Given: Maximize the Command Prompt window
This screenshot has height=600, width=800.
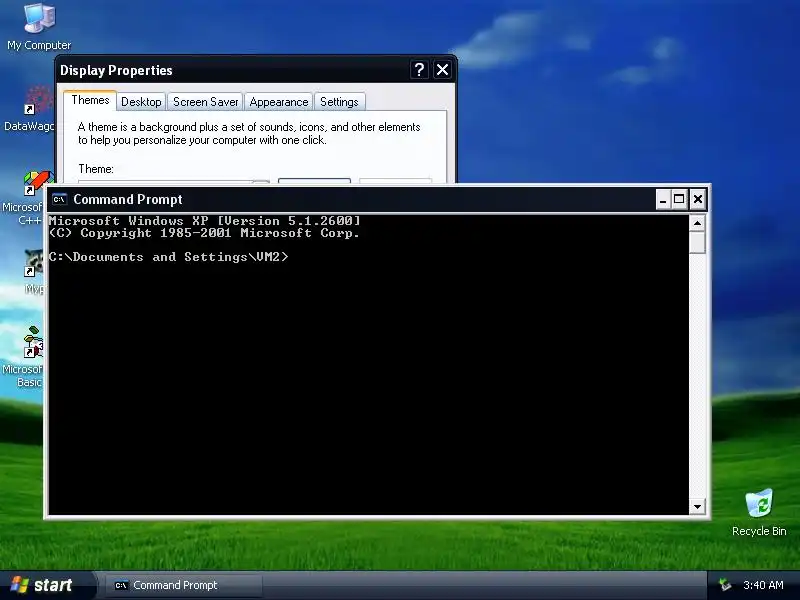Looking at the screenshot, I should (x=679, y=199).
